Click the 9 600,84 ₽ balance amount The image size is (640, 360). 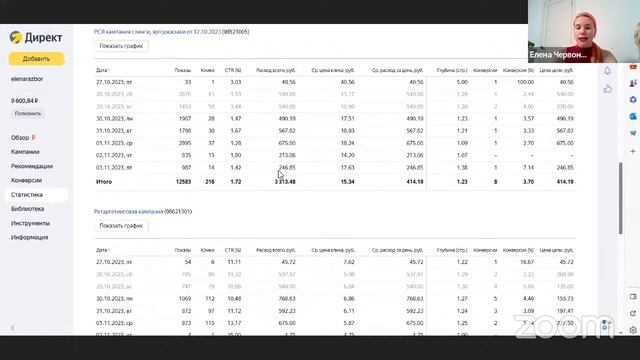click(24, 100)
